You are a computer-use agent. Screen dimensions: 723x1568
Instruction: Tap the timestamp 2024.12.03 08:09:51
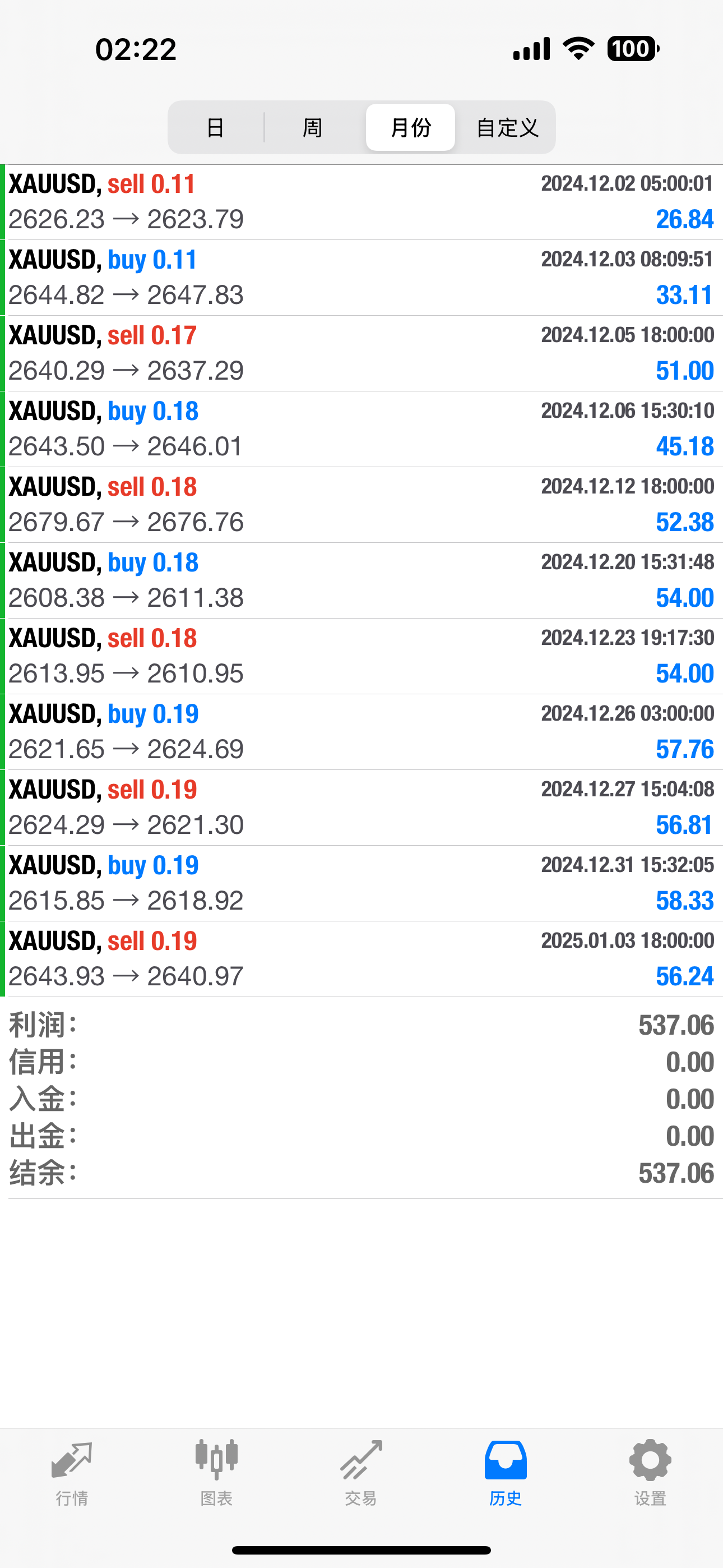(628, 259)
